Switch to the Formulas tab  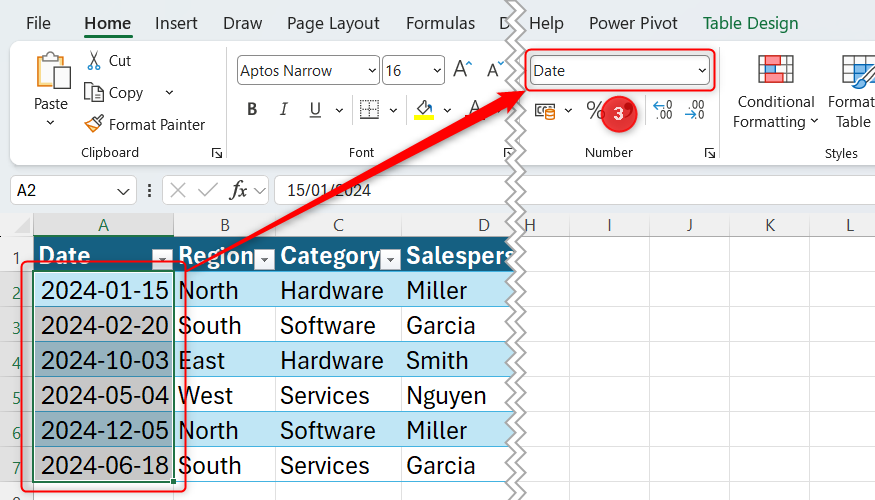pos(440,23)
